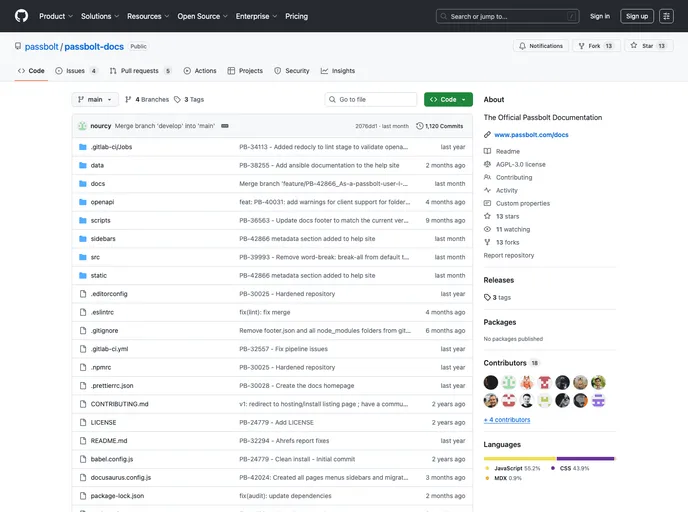Open the main branch selector dropdown
This screenshot has height=512, width=688.
[95, 100]
